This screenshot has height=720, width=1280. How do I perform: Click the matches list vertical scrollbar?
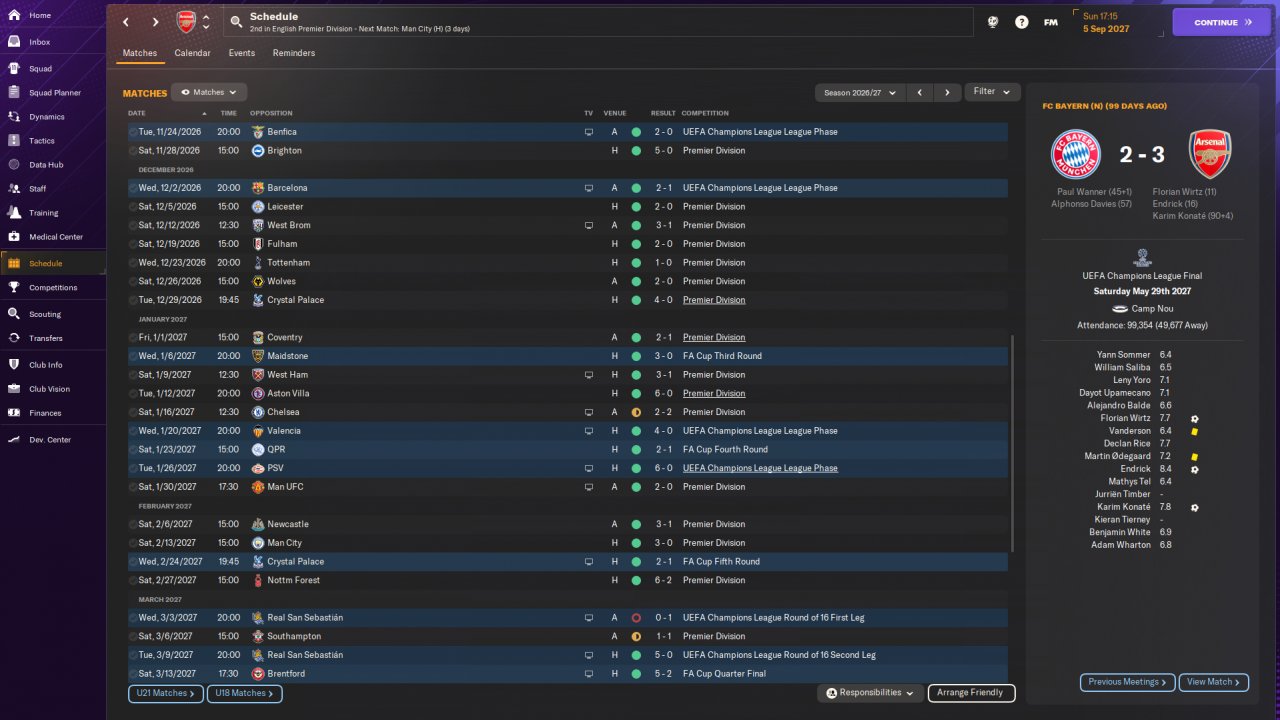pyautogui.click(x=1013, y=443)
